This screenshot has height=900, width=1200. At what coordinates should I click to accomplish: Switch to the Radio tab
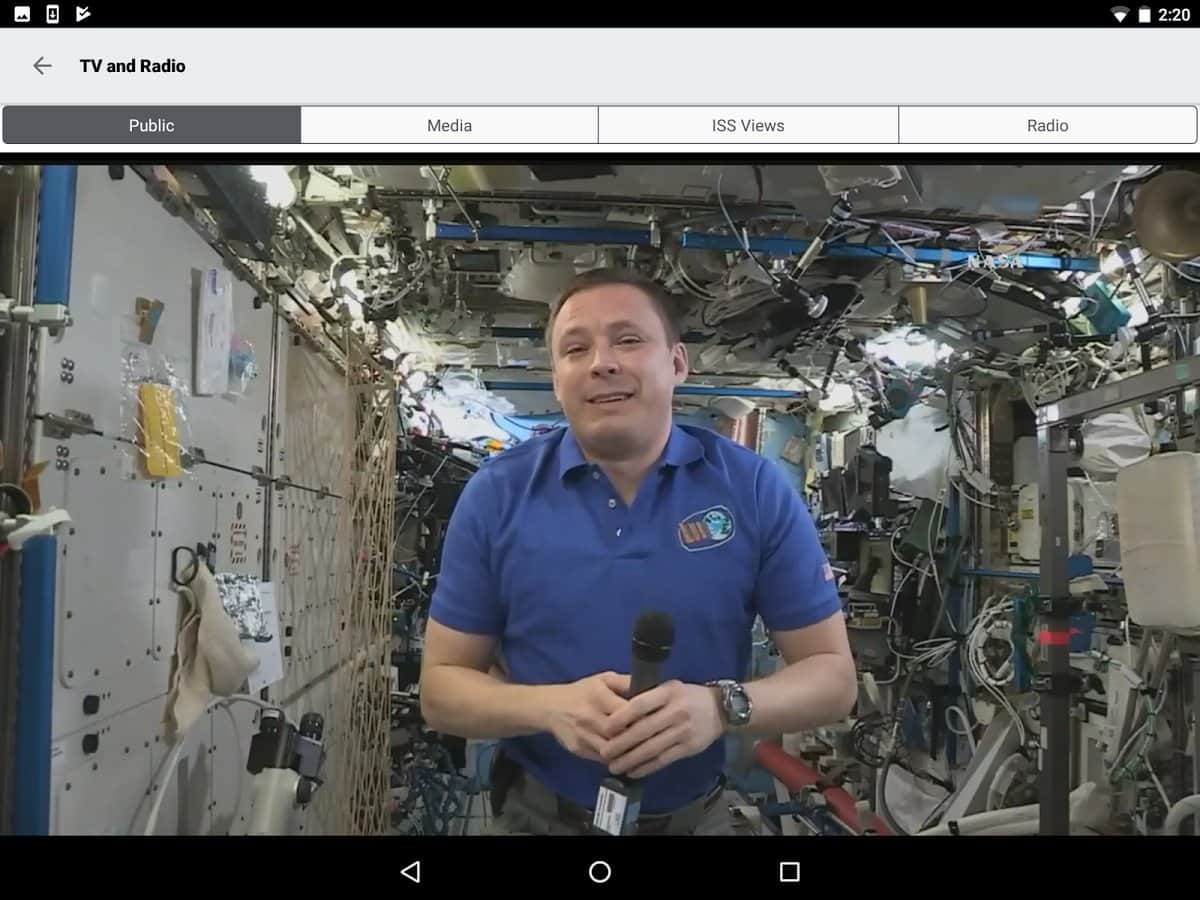tap(1047, 125)
